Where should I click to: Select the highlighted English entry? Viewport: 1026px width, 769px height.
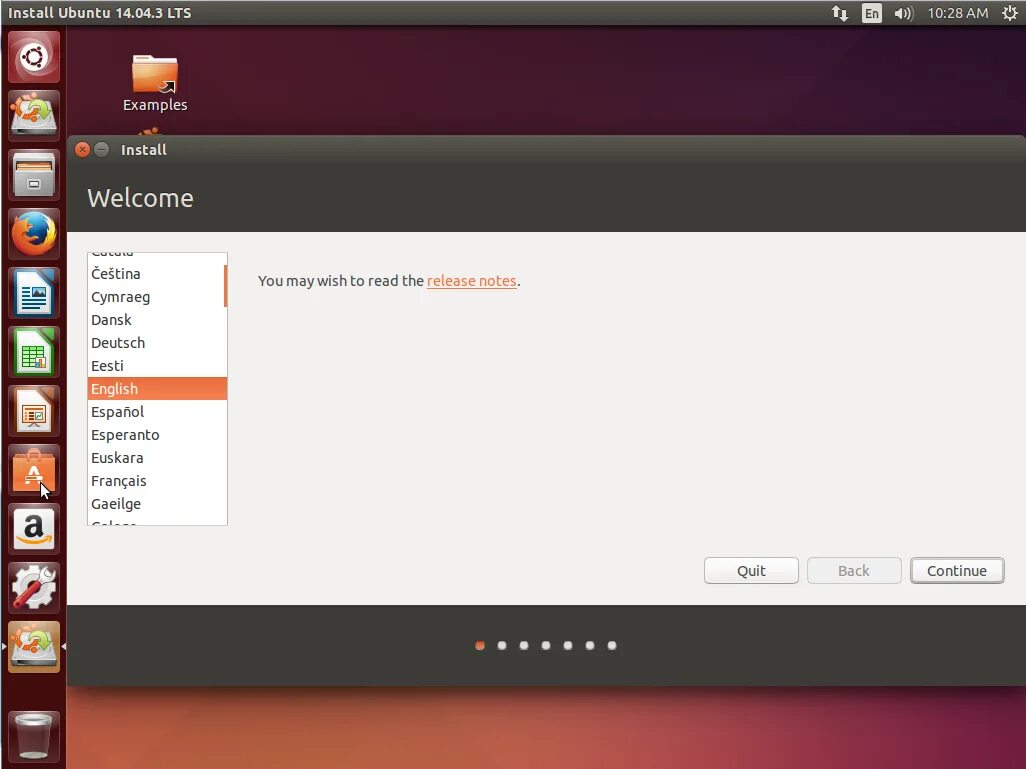tap(157, 389)
